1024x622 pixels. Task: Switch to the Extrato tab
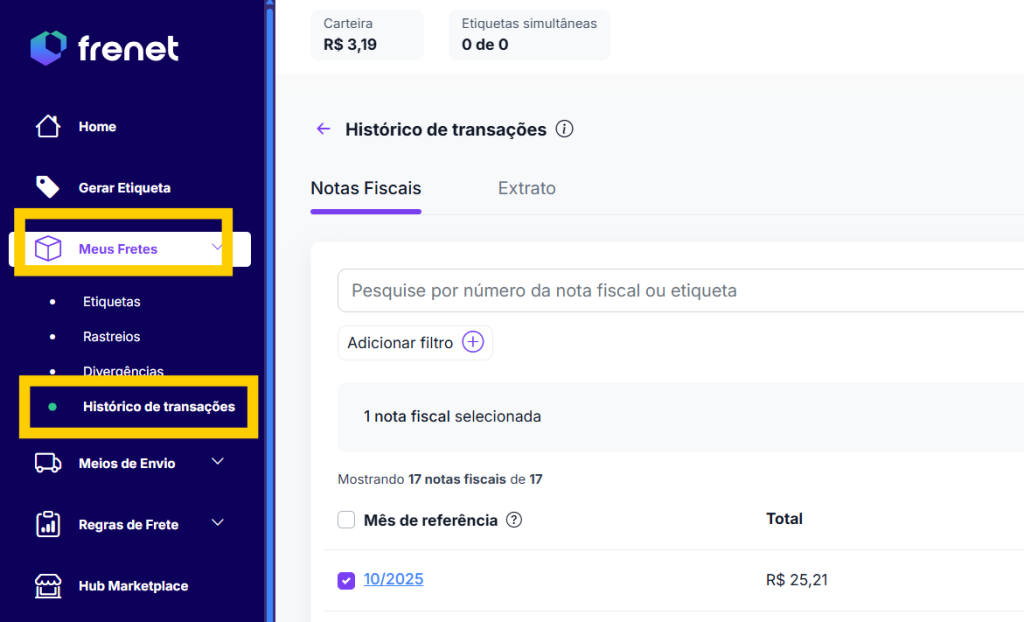click(527, 188)
